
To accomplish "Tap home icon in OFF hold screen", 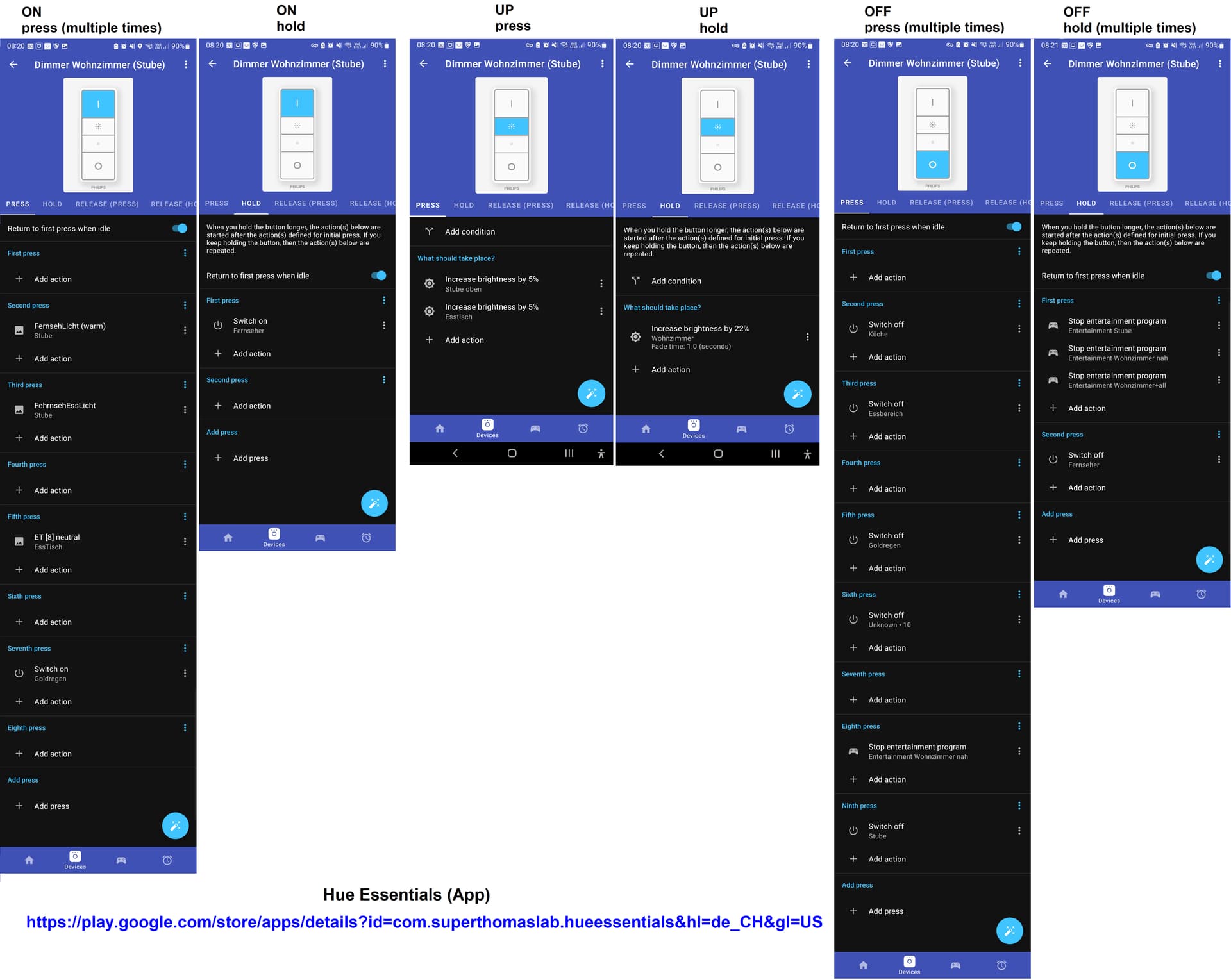I will click(1063, 594).
